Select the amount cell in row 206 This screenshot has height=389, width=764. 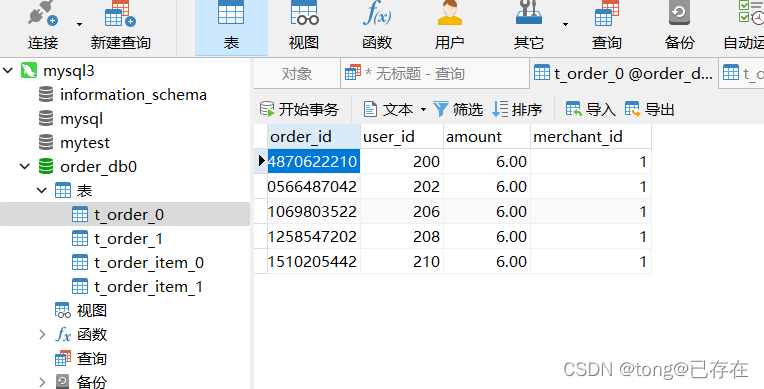[x=487, y=212]
